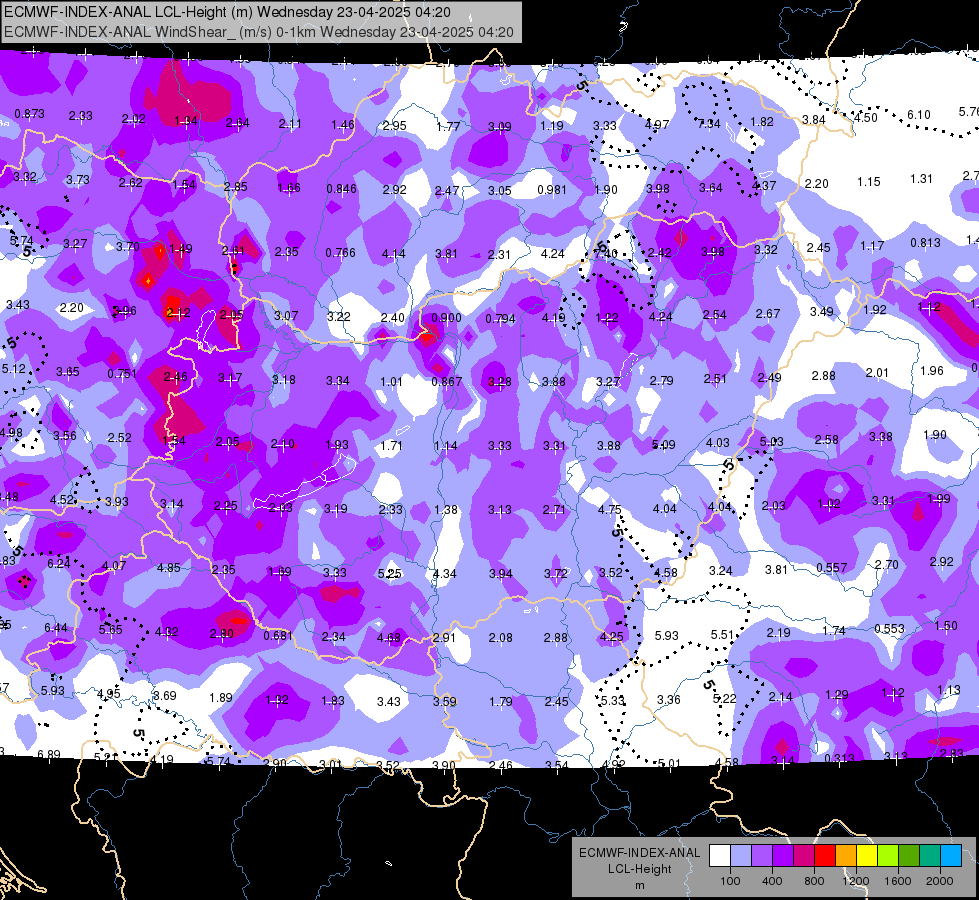
Task: Click the wind shear value "4.07"
Action: [114, 566]
